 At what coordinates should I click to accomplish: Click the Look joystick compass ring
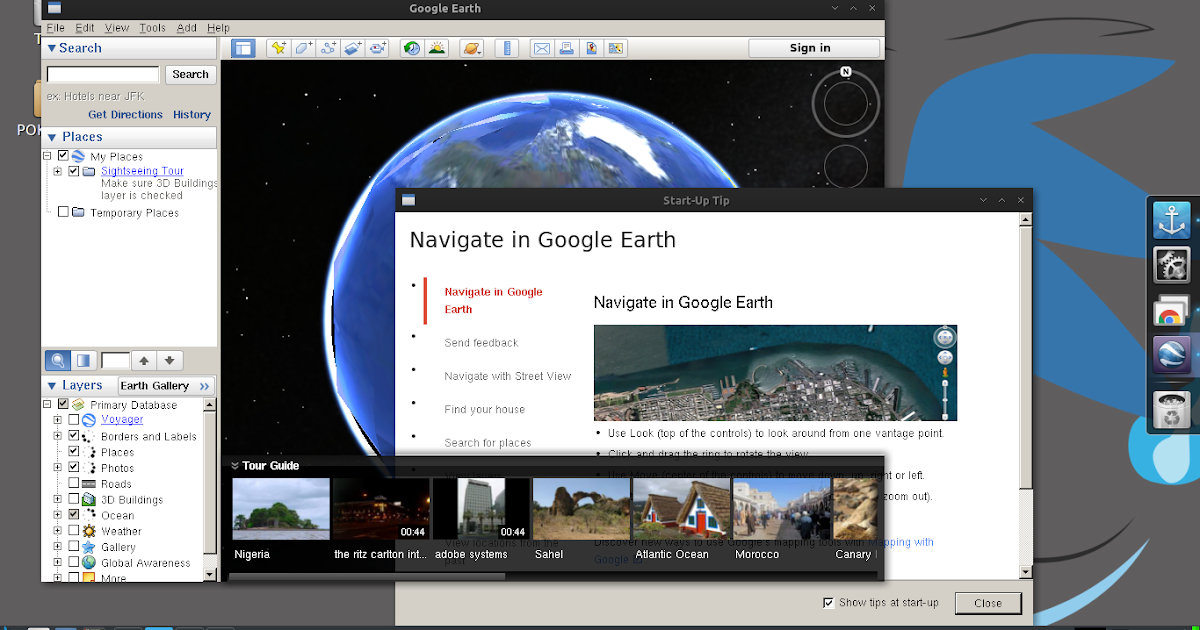pyautogui.click(x=846, y=102)
